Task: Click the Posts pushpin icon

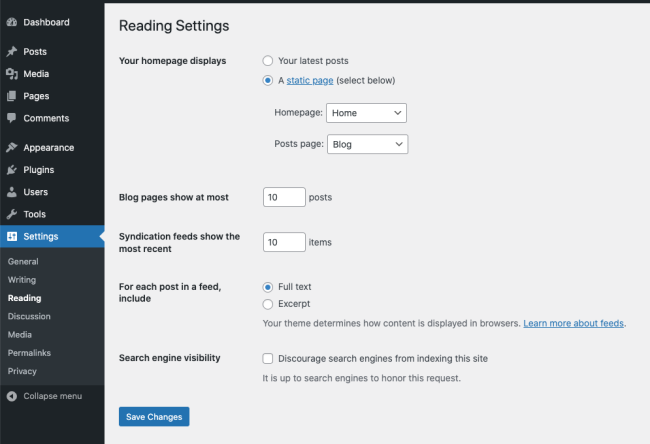Action: point(12,51)
